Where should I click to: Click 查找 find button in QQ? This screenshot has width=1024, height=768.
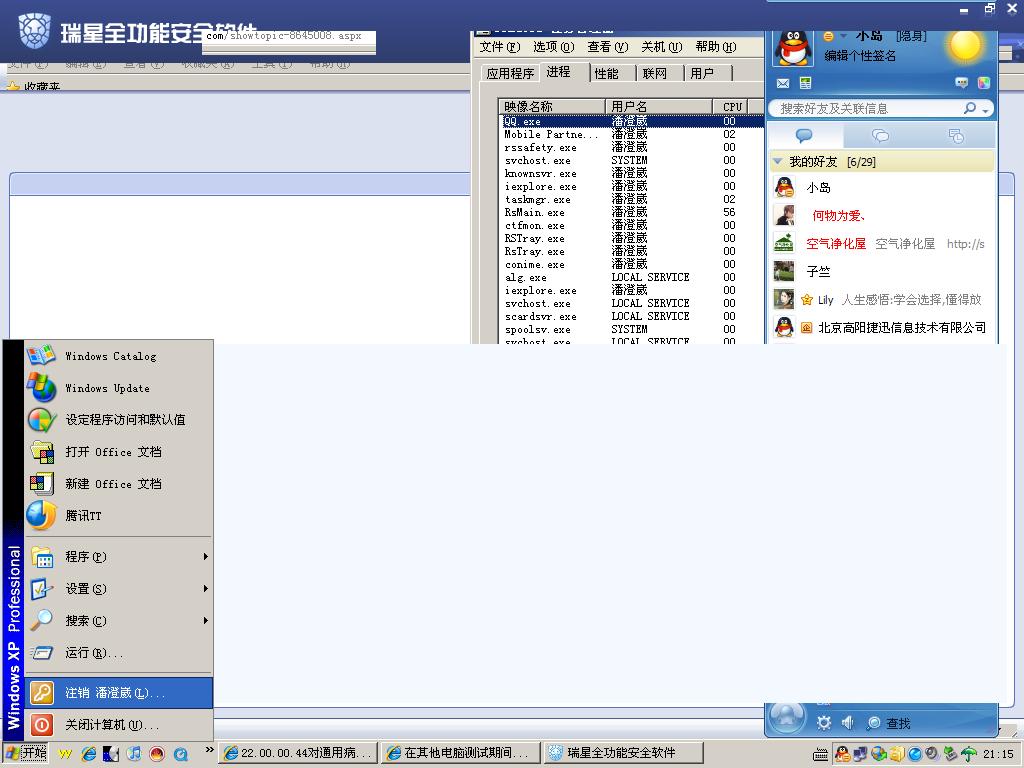pos(888,723)
